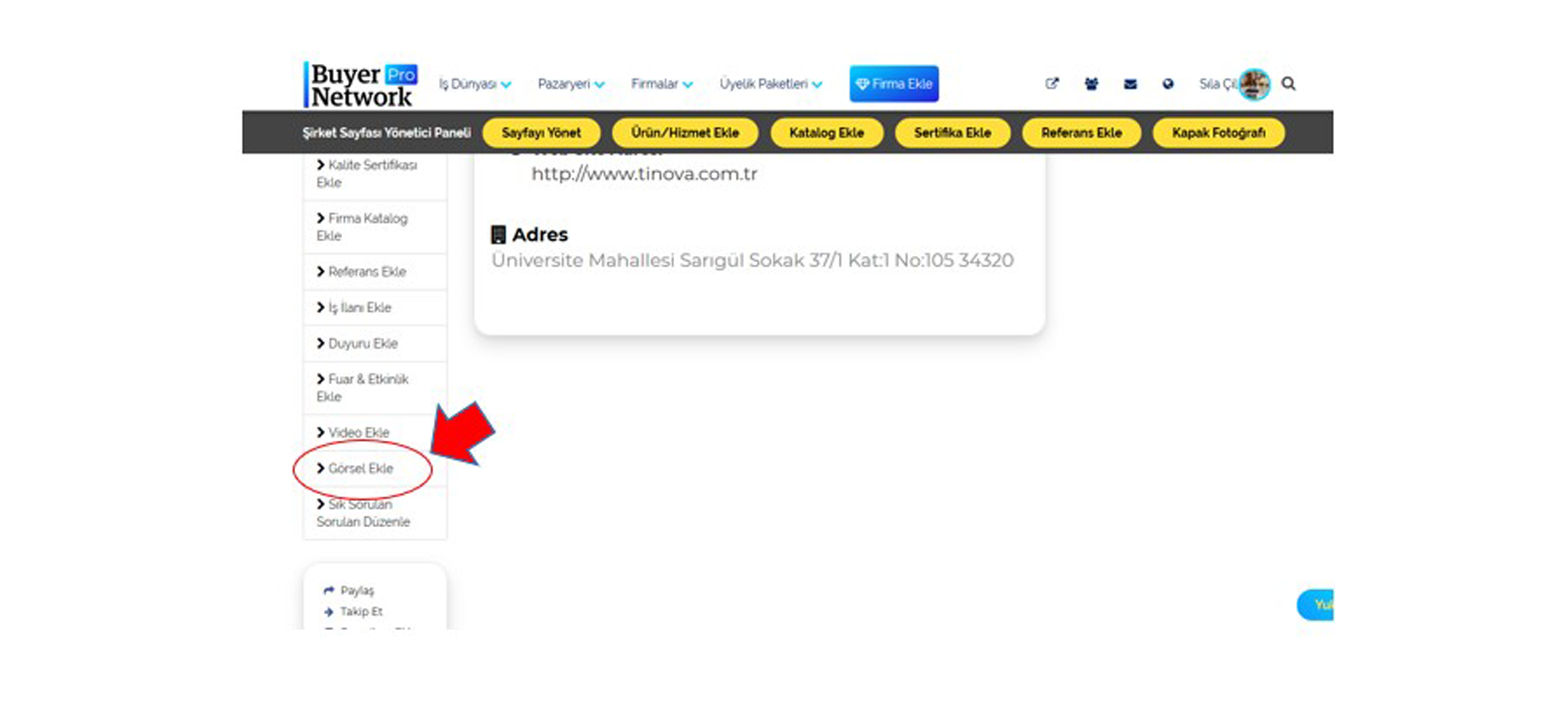Open Görsel Ekle sidebar item
Image resolution: width=1568 pixels, height=701 pixels.
point(375,468)
